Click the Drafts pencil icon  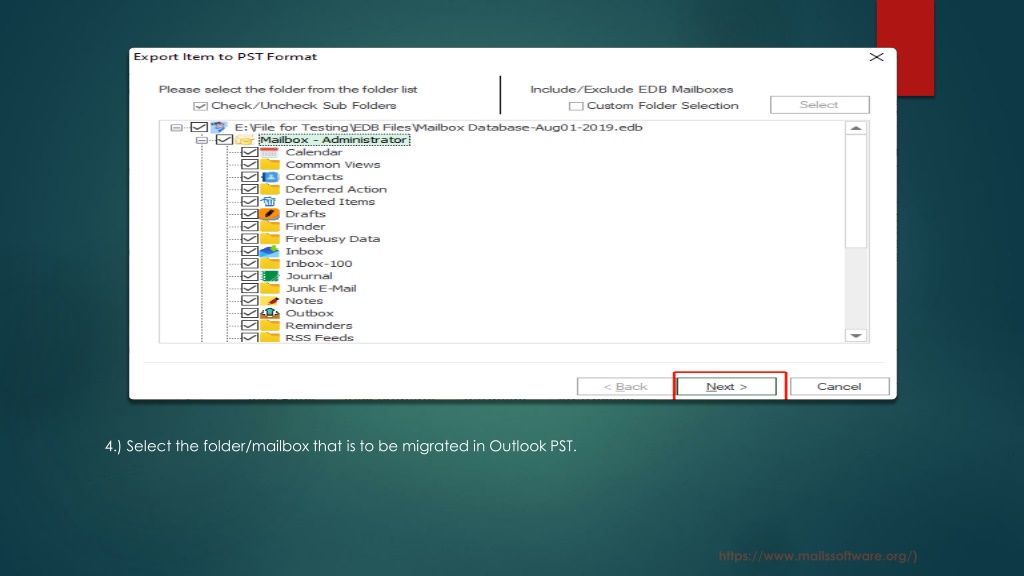tap(269, 214)
